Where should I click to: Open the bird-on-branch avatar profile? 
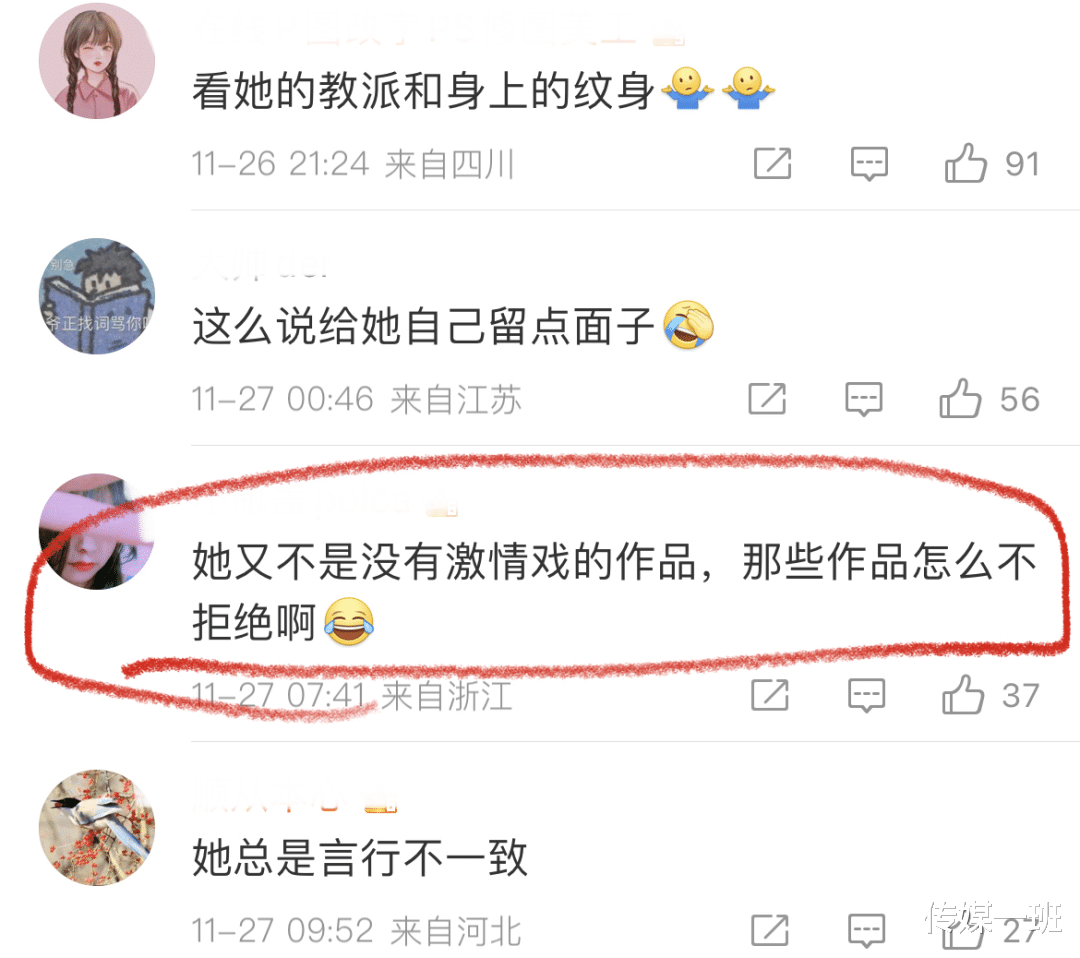[96, 827]
